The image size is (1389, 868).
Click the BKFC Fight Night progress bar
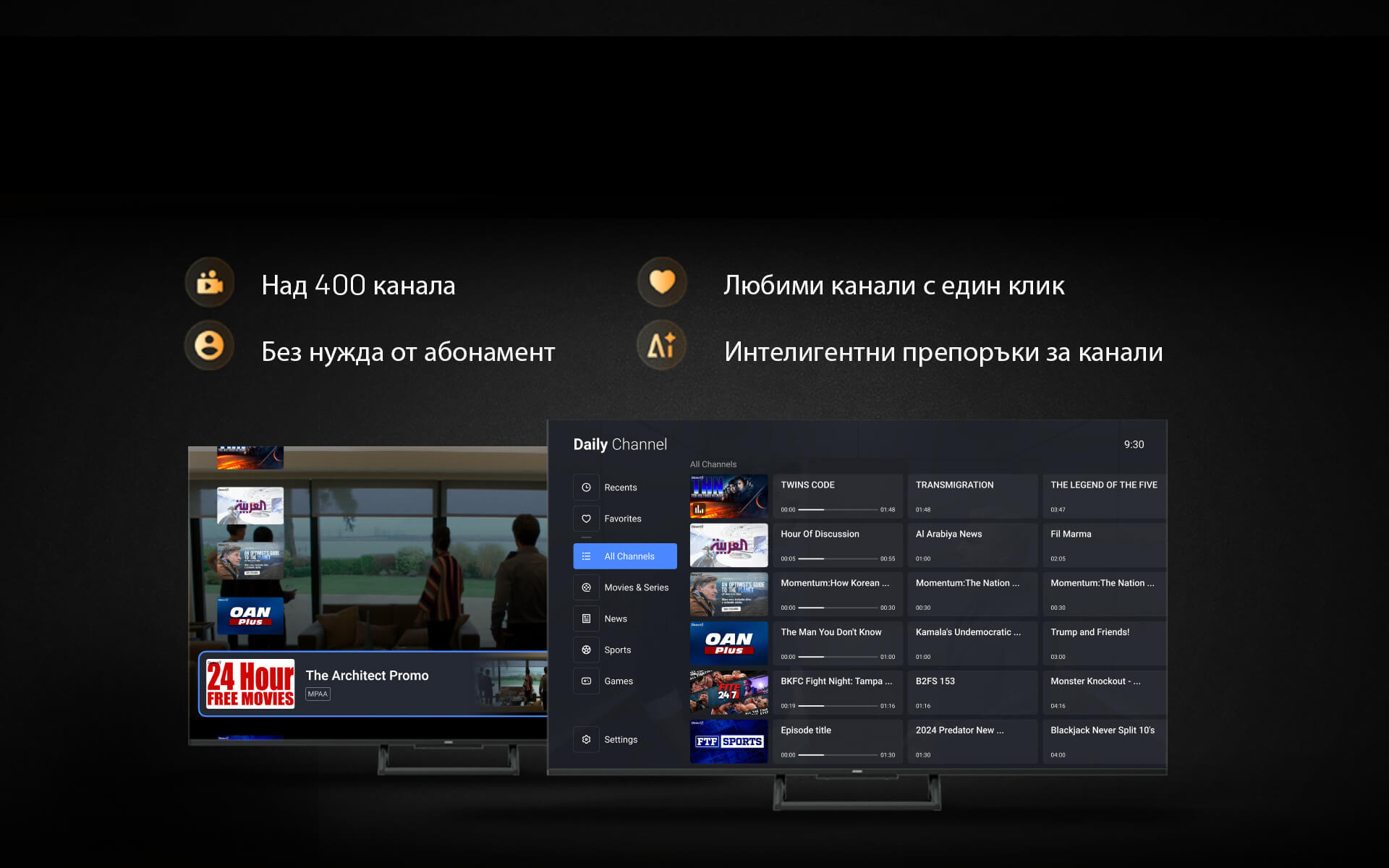pos(838,706)
